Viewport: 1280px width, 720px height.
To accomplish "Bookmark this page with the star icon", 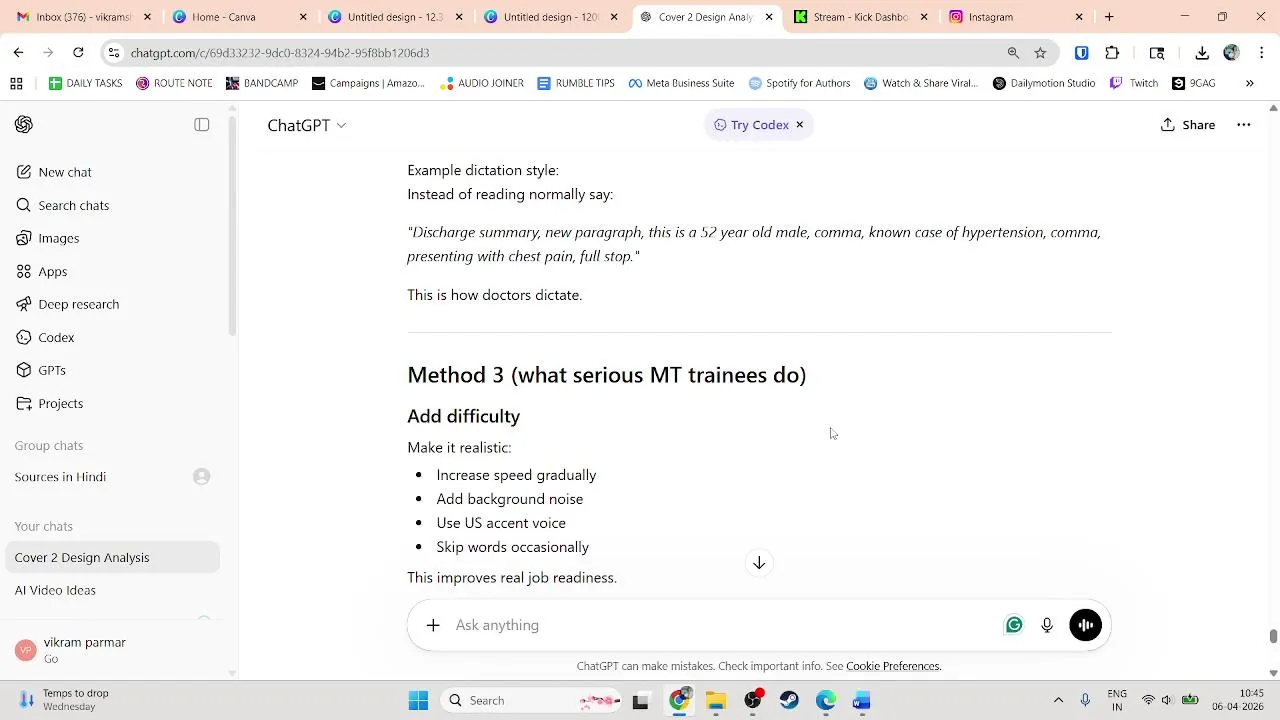I will tap(1040, 53).
